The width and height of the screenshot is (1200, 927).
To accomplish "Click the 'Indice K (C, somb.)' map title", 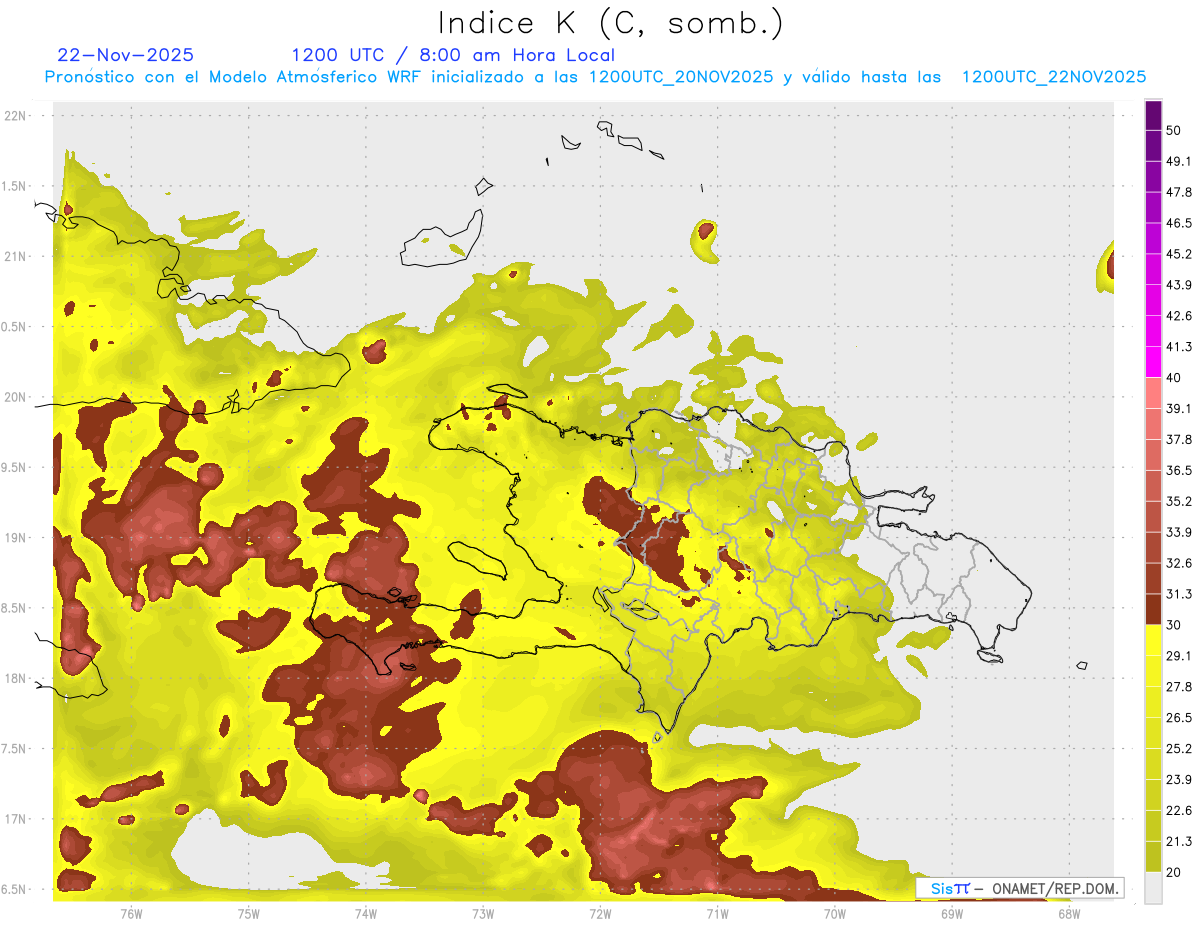I will [x=610, y=24].
